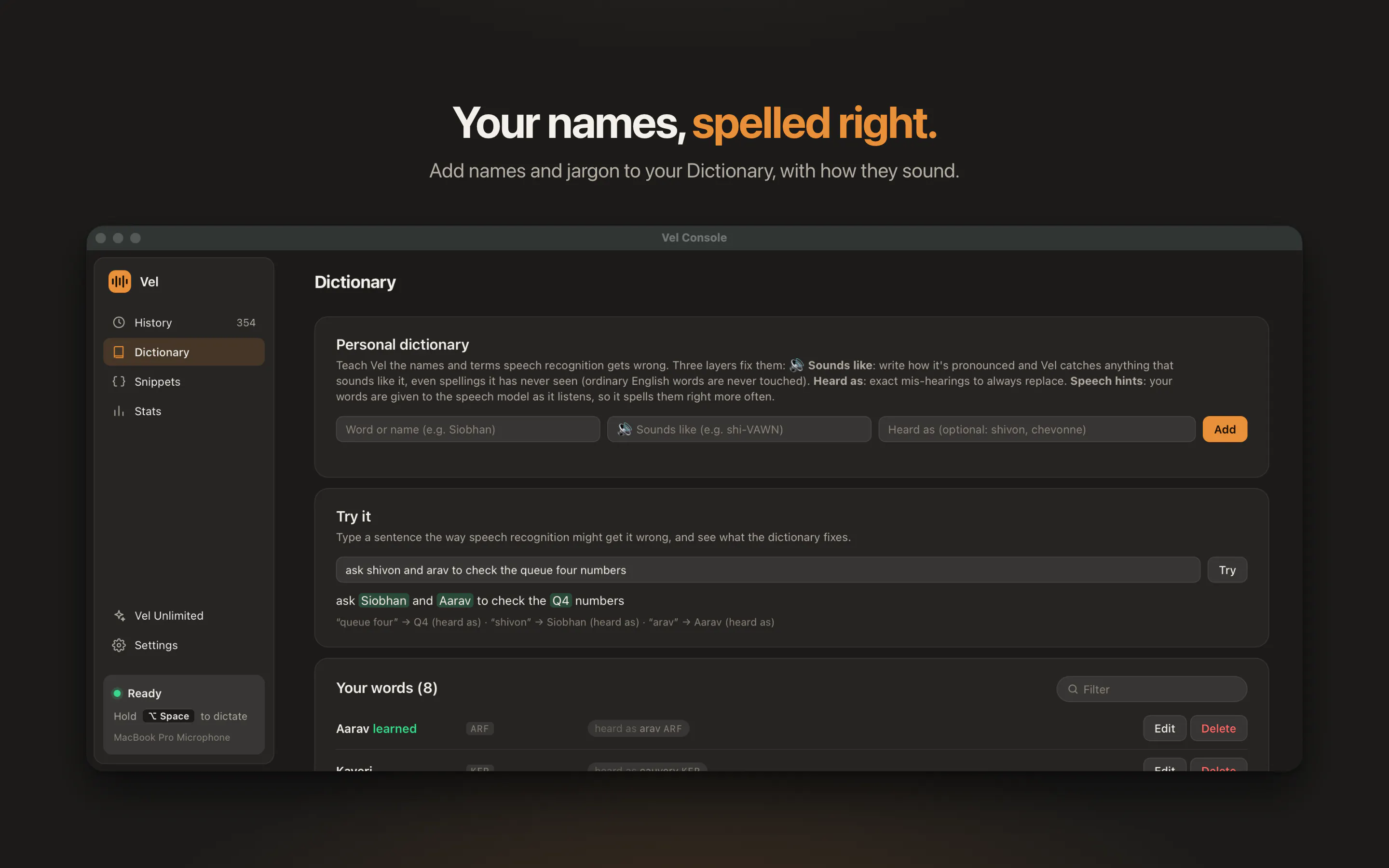1389x868 pixels.
Task: Click the Settings gear icon
Action: click(x=119, y=645)
